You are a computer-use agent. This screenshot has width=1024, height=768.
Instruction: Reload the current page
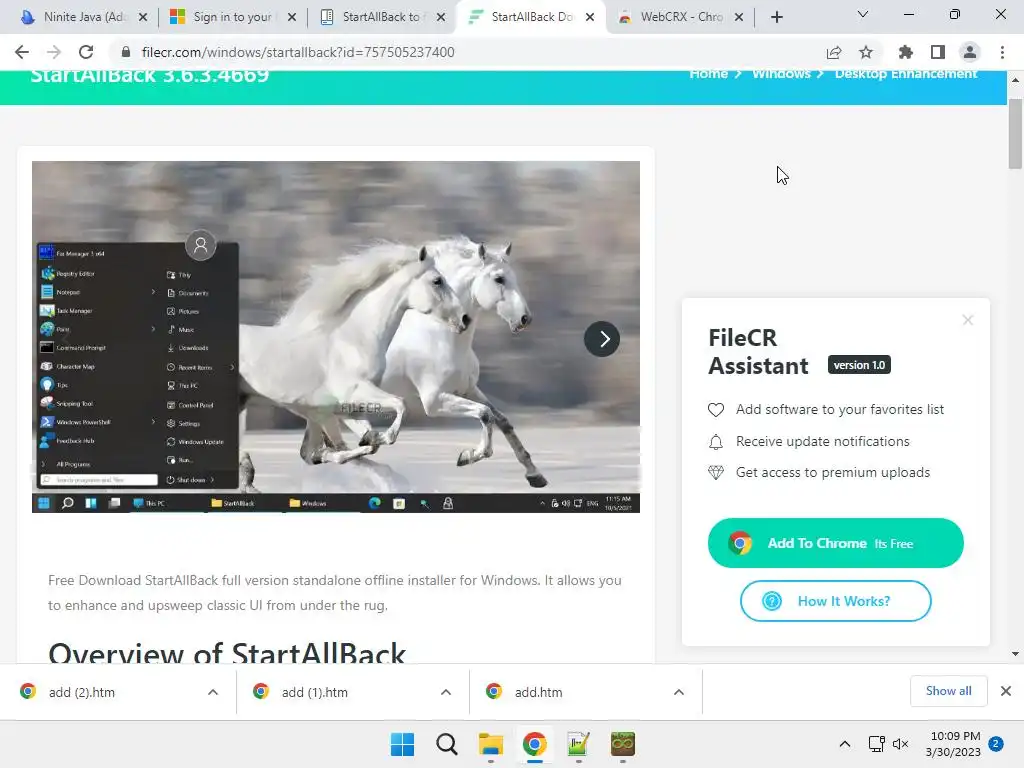pos(86,52)
